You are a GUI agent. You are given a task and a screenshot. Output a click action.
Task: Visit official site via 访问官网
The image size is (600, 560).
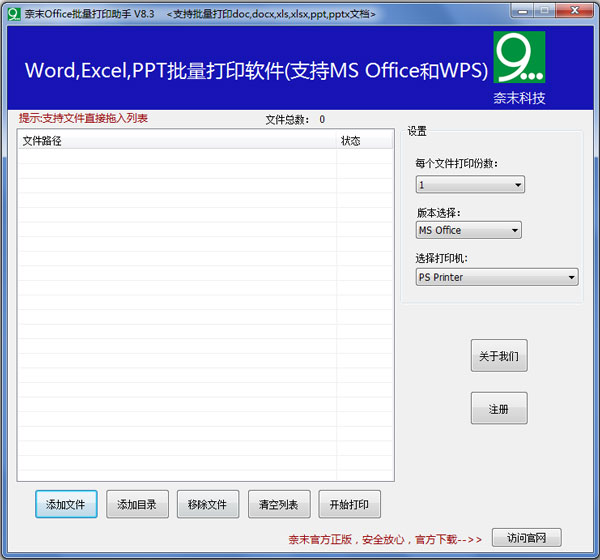pyautogui.click(x=527, y=538)
